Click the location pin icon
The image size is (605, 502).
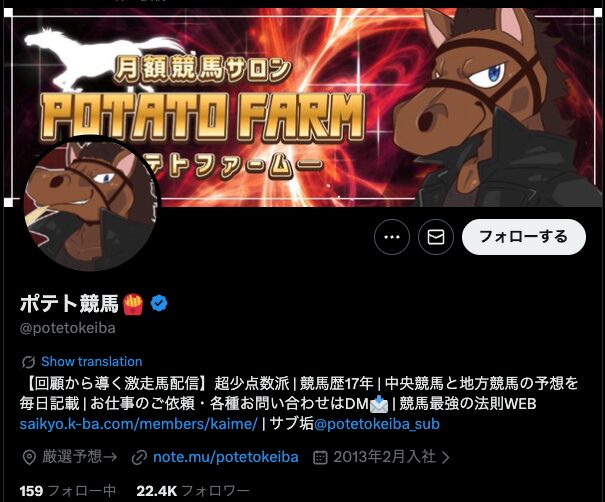click(29, 458)
